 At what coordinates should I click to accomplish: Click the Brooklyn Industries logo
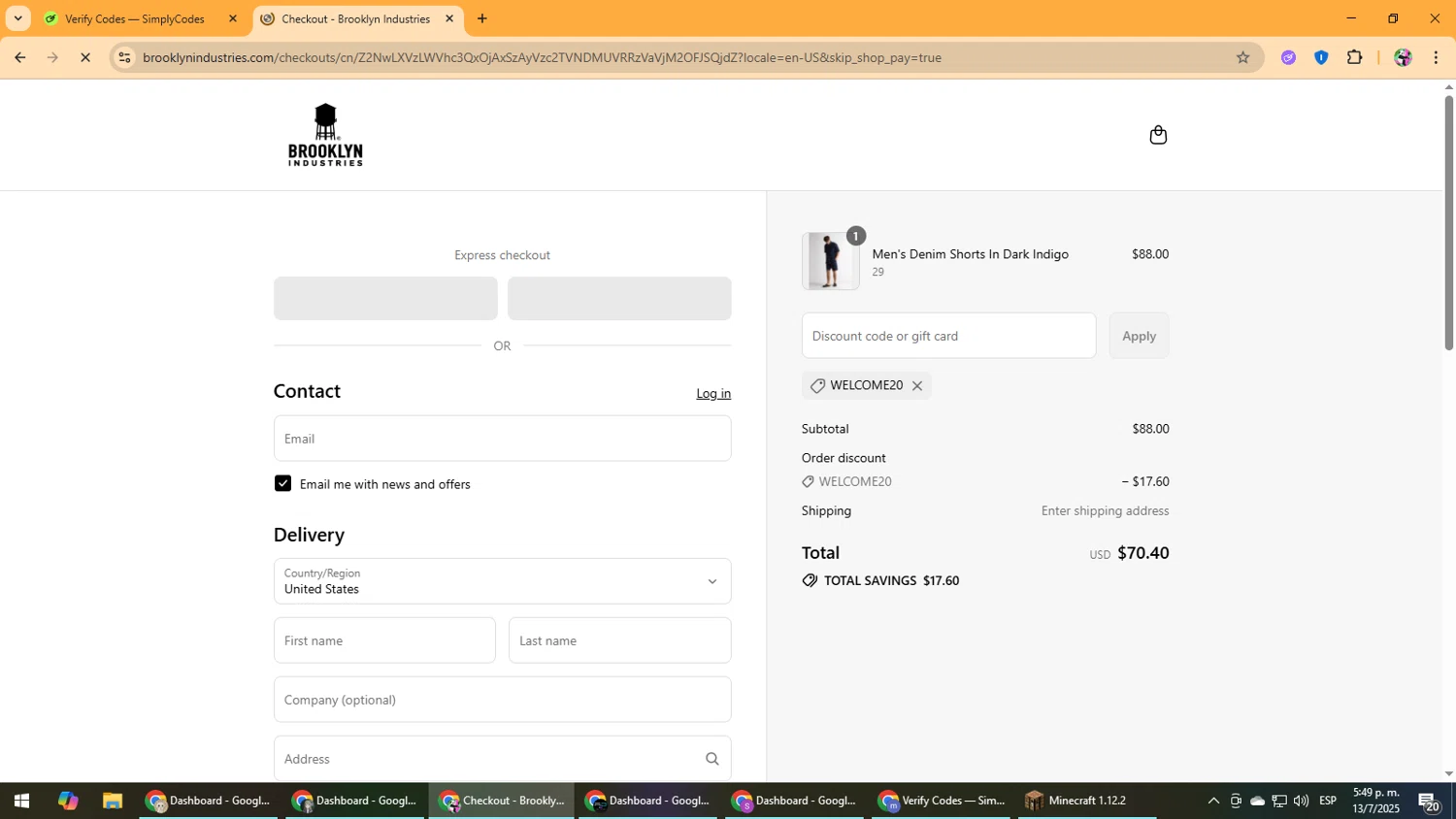(x=325, y=135)
